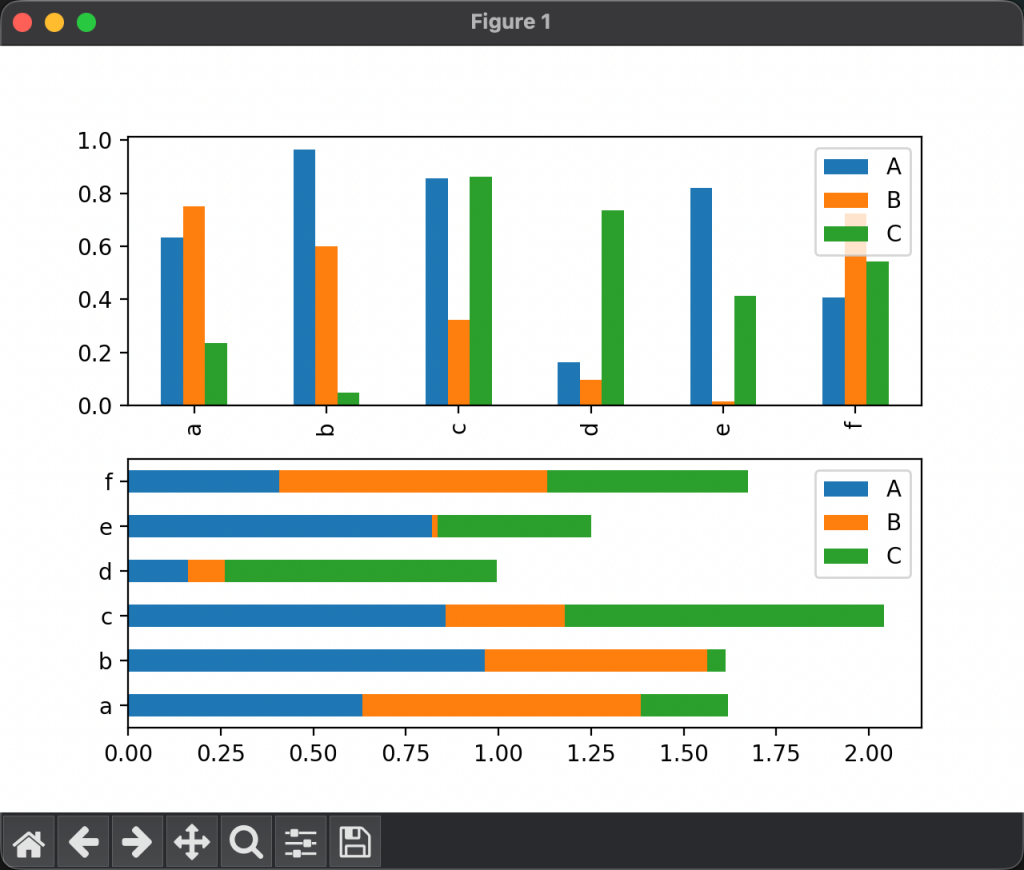Click the 1.0 tick label on top chart

[x=97, y=141]
